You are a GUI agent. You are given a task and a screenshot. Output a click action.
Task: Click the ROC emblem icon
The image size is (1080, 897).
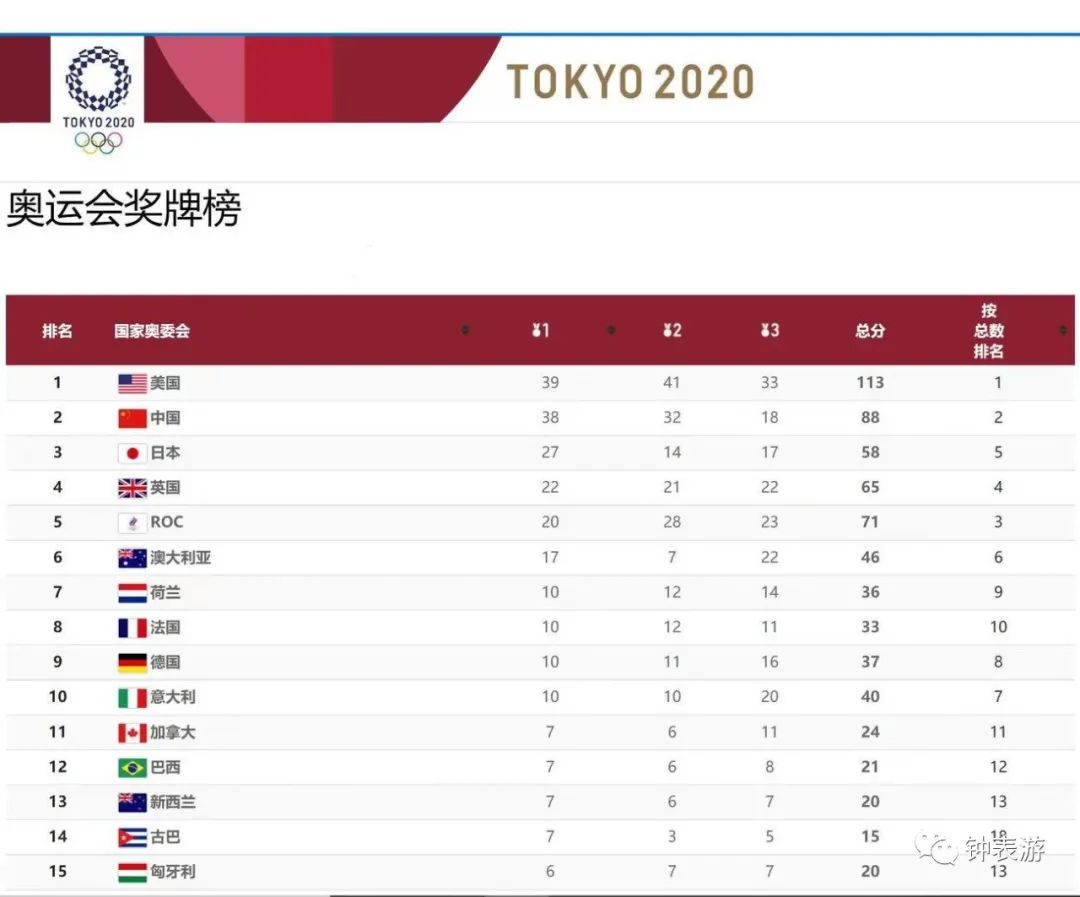[132, 523]
